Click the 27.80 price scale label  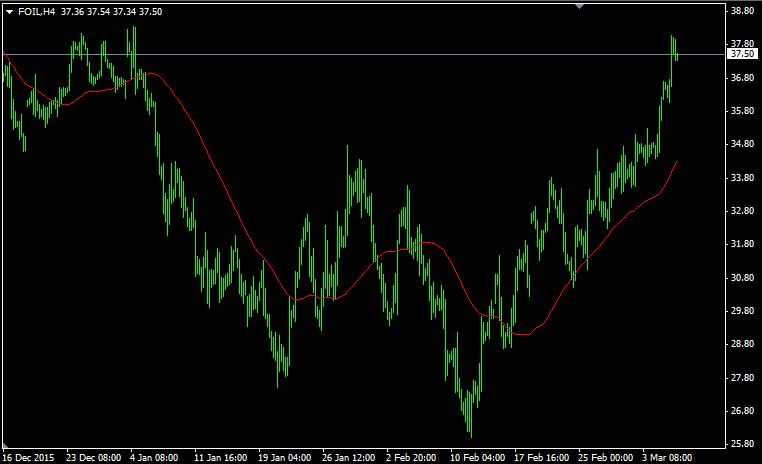click(x=742, y=378)
